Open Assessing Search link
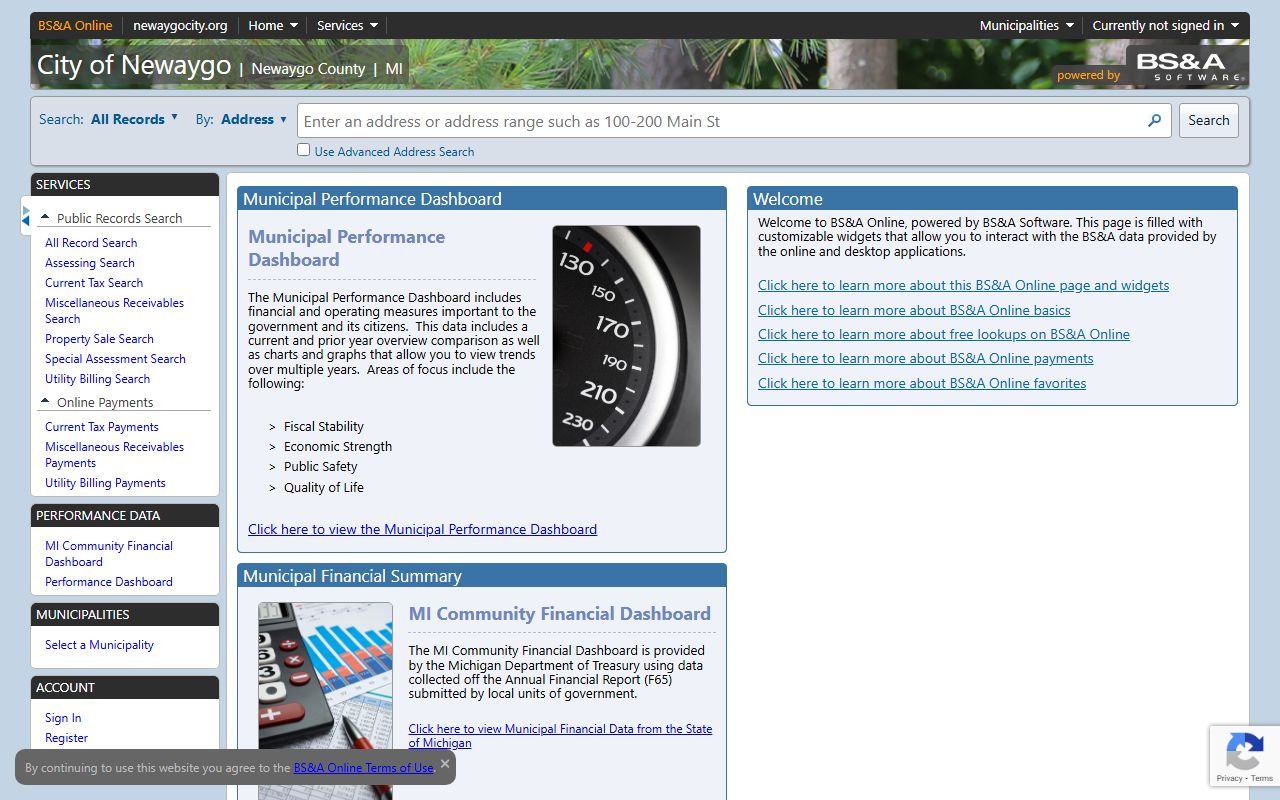Screen dimensions: 1280x800 89,263
